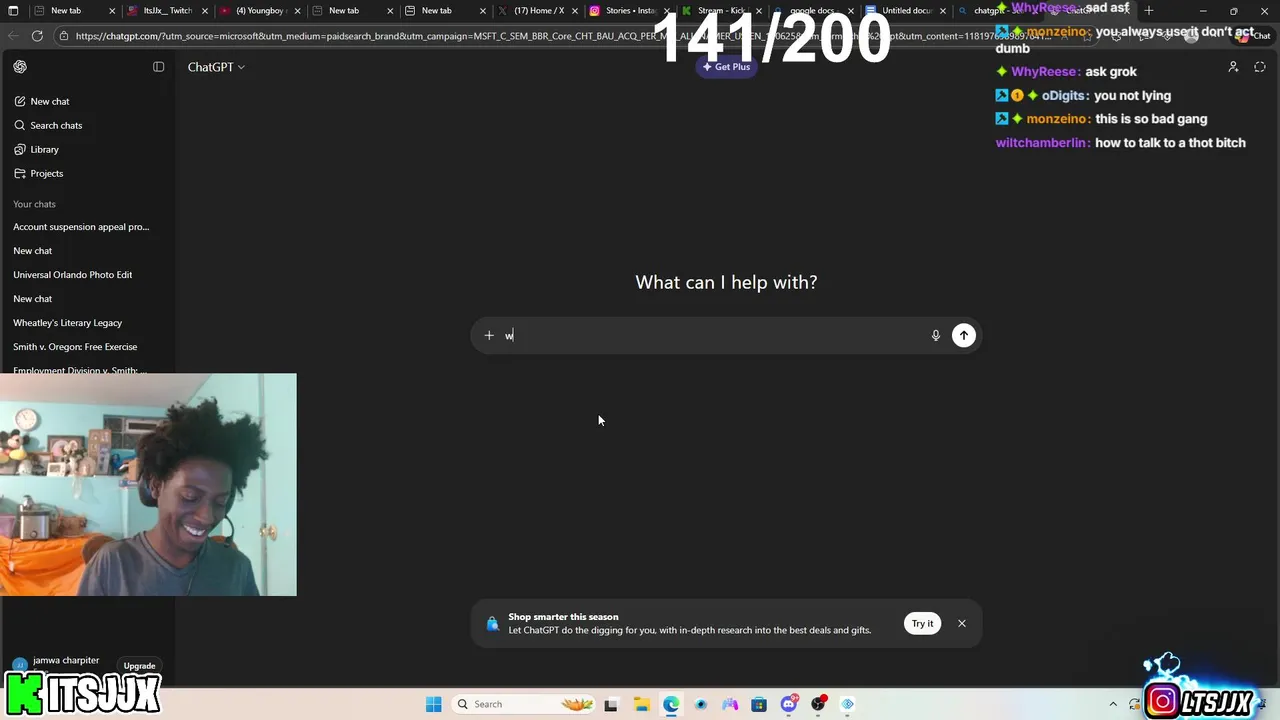Viewport: 1280px width, 720px height.
Task: Open ChatGPT logo home icon
Action: click(20, 67)
